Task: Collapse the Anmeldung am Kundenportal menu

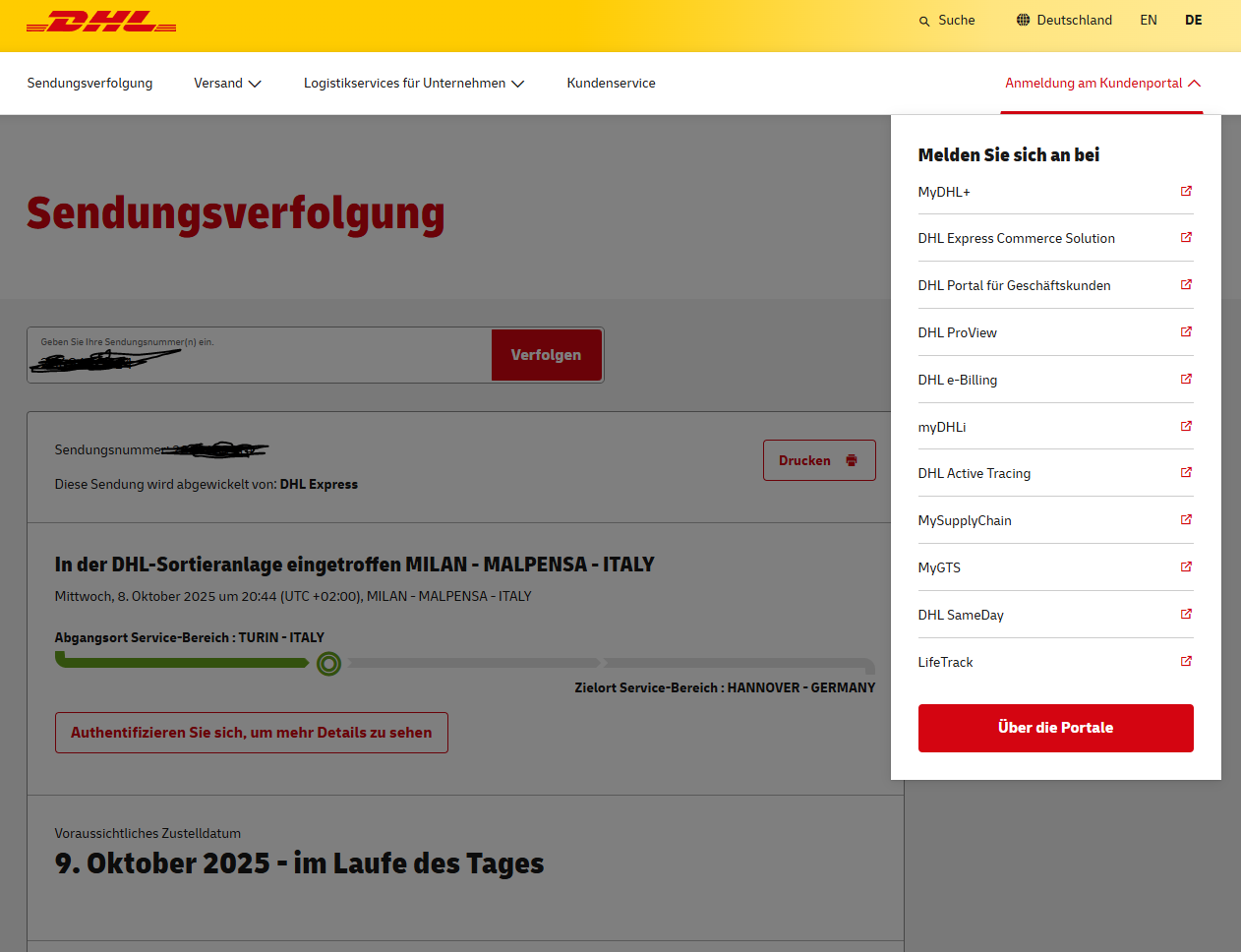Action: click(x=1102, y=84)
